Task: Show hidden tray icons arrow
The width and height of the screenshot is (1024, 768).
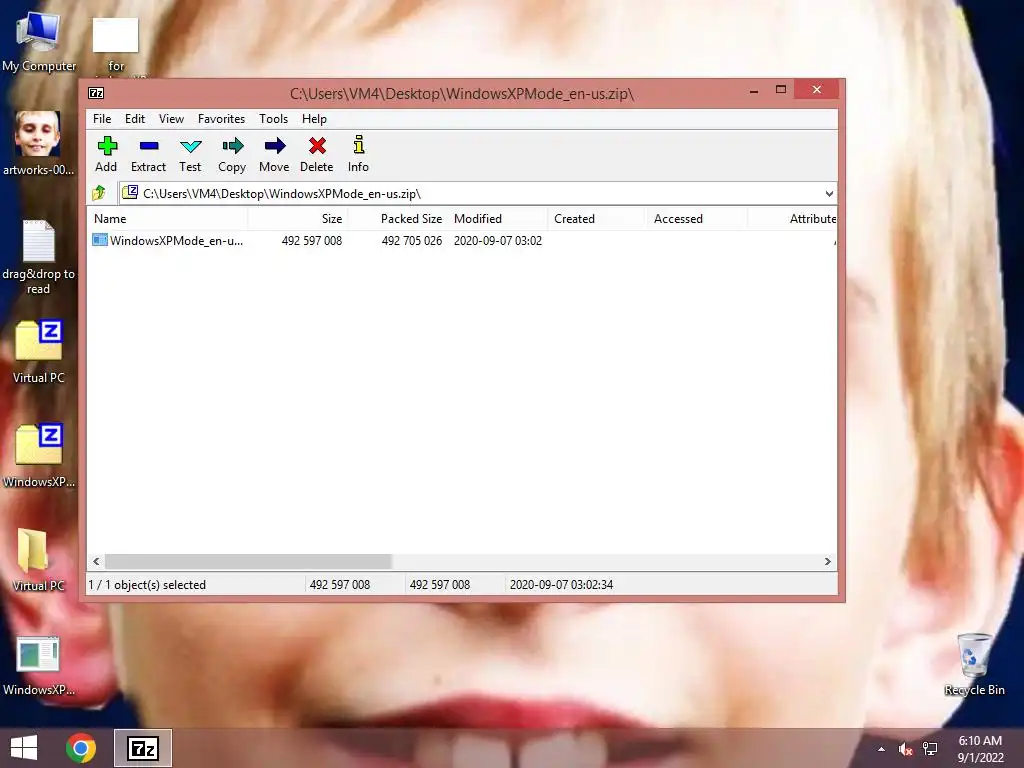Action: pyautogui.click(x=881, y=748)
